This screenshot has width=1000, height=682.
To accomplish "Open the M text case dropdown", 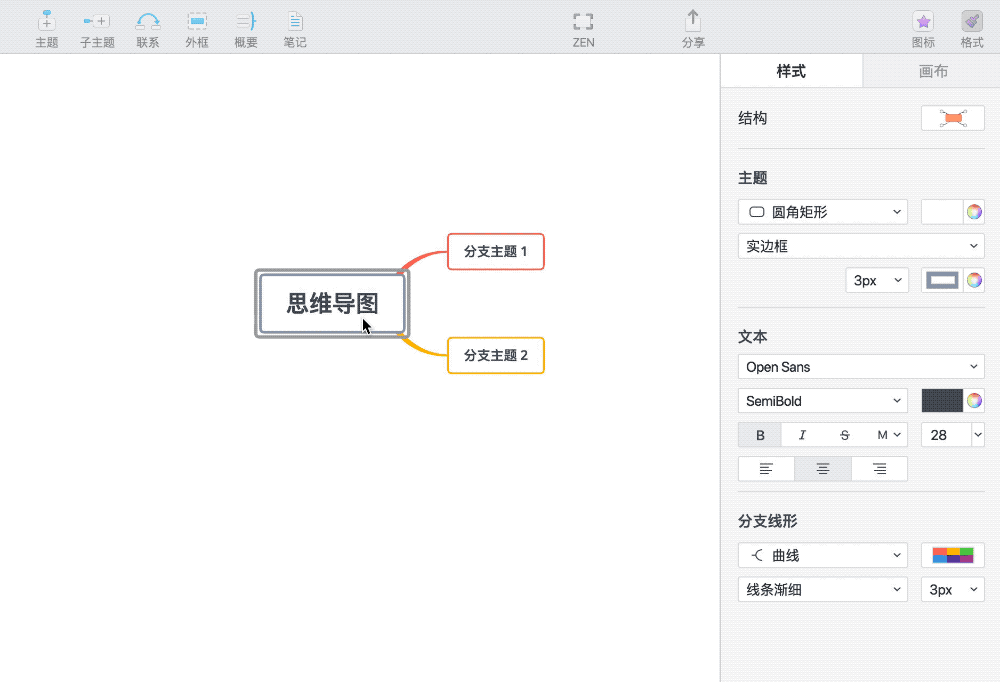I will tap(888, 435).
